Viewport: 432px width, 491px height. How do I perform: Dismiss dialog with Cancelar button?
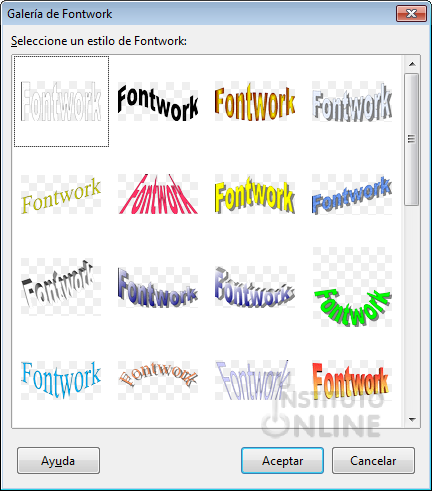click(x=373, y=461)
